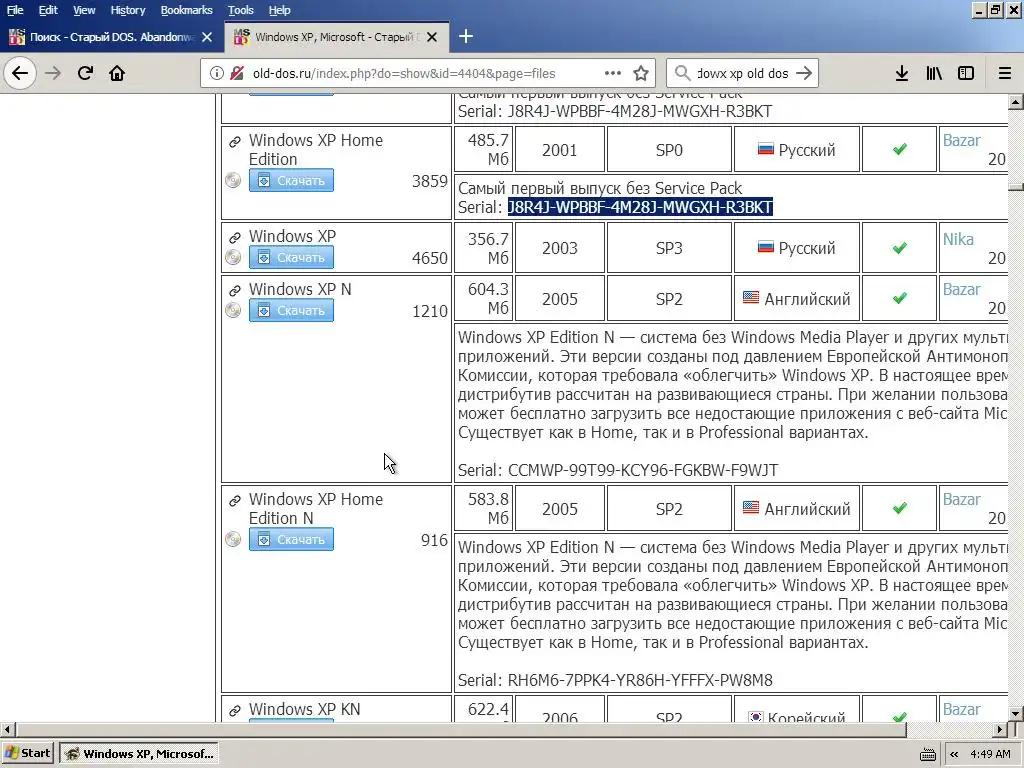The height and width of the screenshot is (768, 1024).
Task: Open the Library bookmarks and history icon
Action: [x=934, y=73]
